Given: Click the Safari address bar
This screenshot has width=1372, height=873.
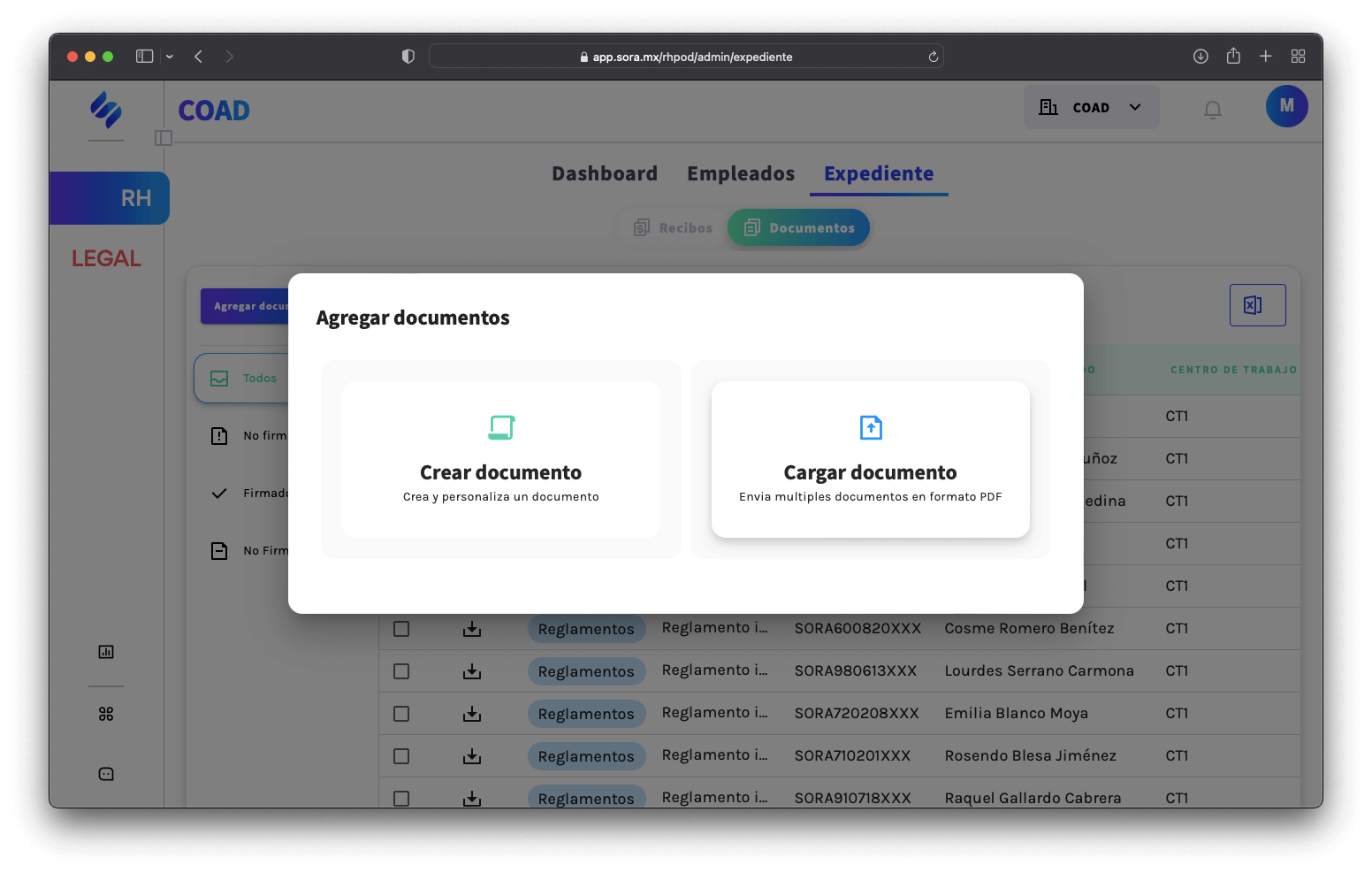Looking at the screenshot, I should 686,57.
